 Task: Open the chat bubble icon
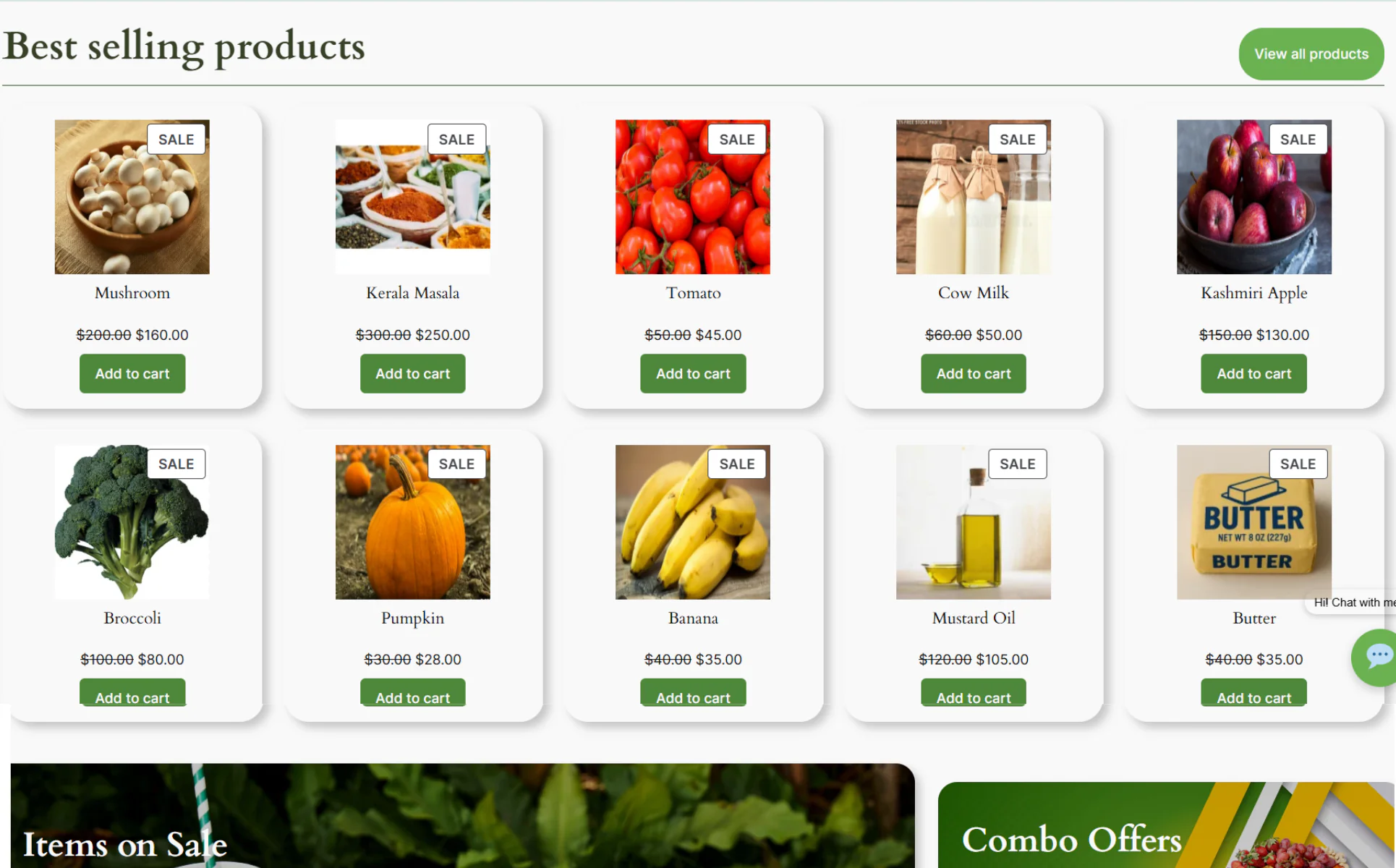(1374, 658)
